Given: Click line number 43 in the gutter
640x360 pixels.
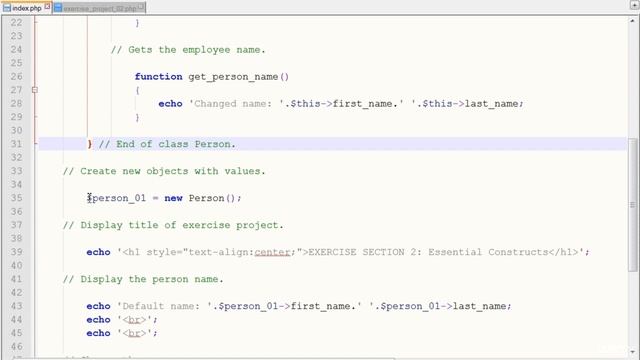Looking at the screenshot, I should coord(16,306).
